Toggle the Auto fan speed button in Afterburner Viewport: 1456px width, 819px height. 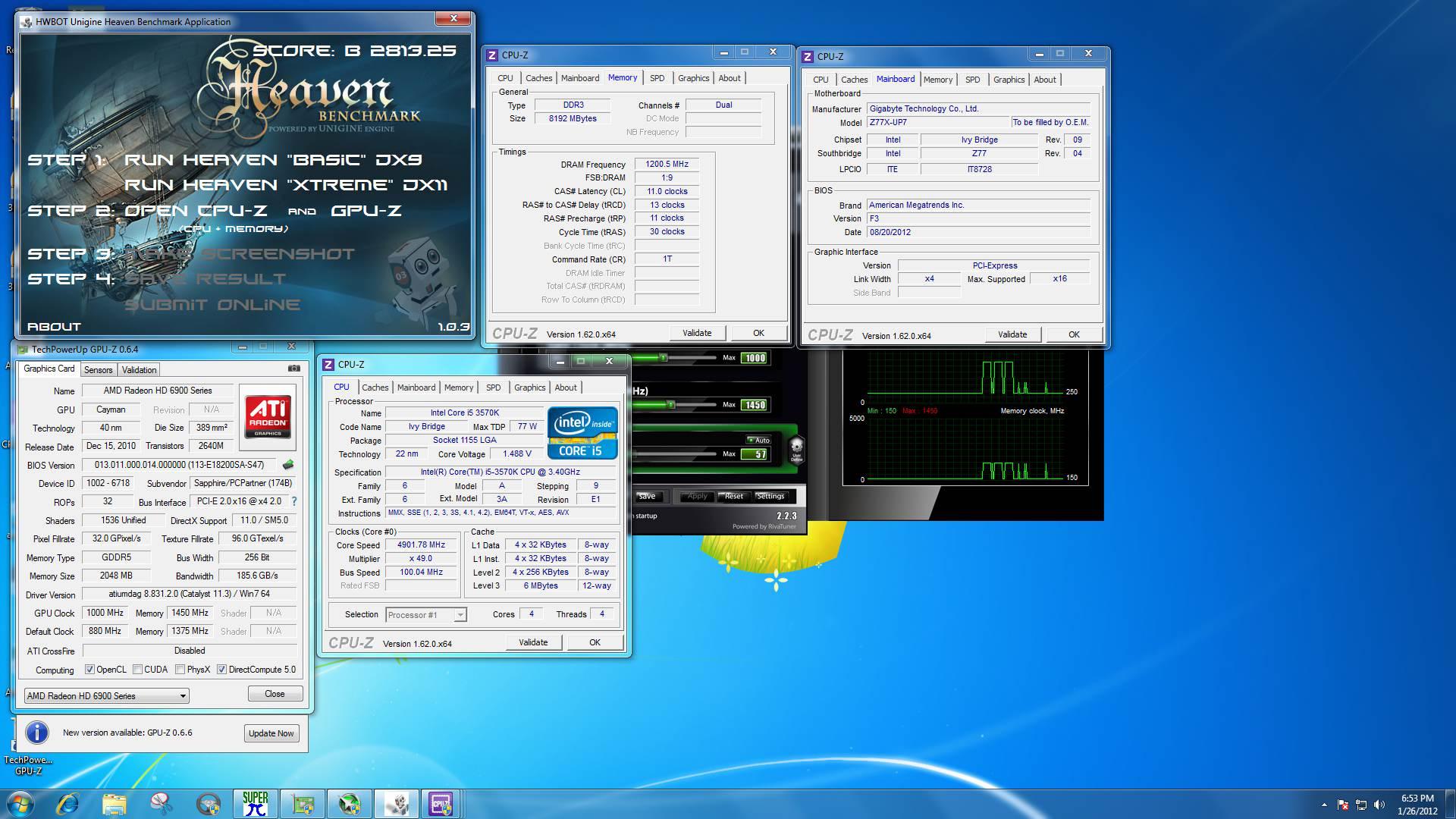pos(758,440)
